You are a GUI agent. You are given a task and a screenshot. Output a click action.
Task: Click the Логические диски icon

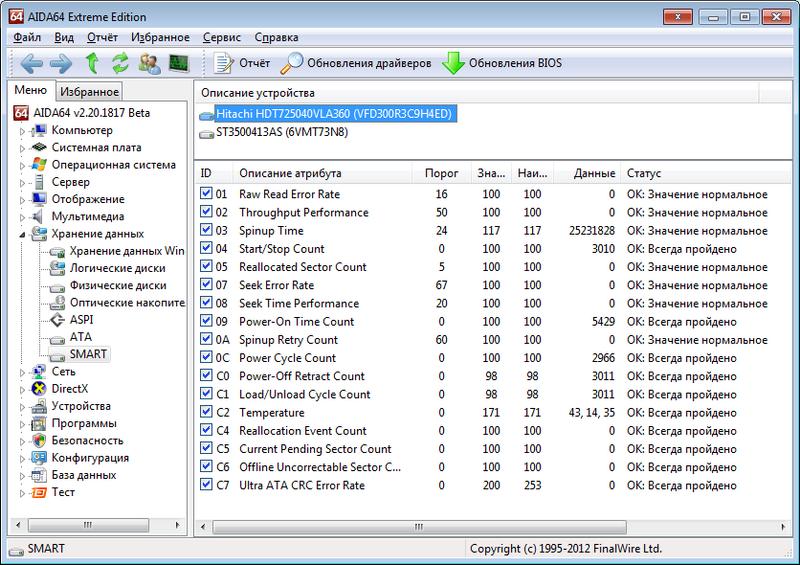coord(57,268)
